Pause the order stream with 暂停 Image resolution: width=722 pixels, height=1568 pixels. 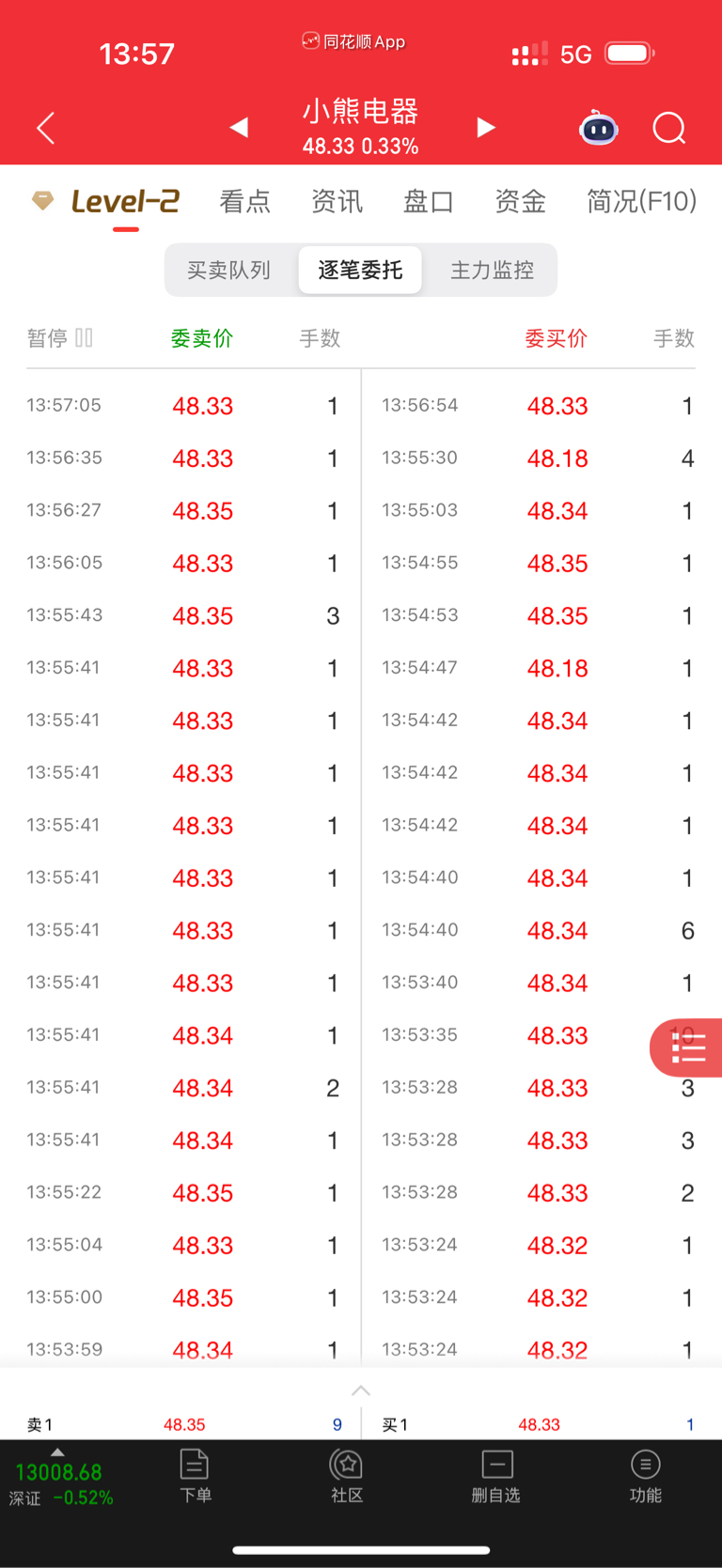[60, 338]
